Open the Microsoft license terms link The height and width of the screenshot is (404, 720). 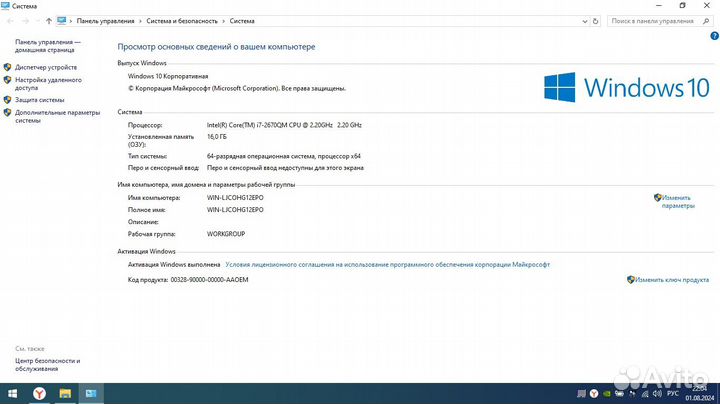coord(388,265)
